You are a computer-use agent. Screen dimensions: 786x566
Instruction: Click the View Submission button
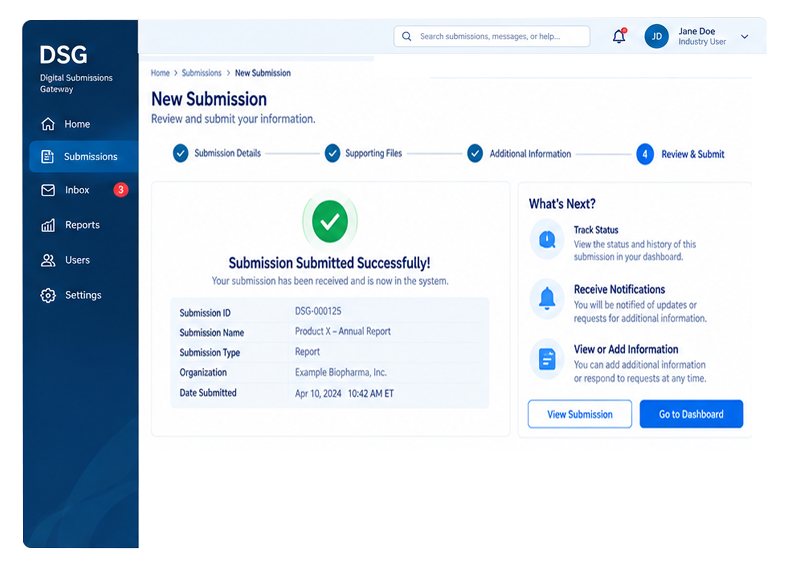[x=579, y=414]
